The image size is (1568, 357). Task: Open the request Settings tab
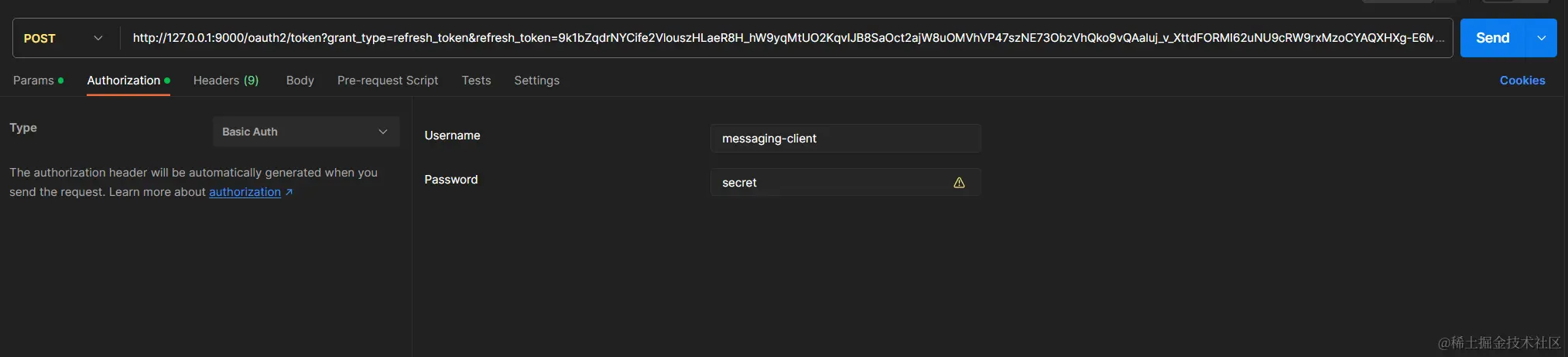[536, 81]
